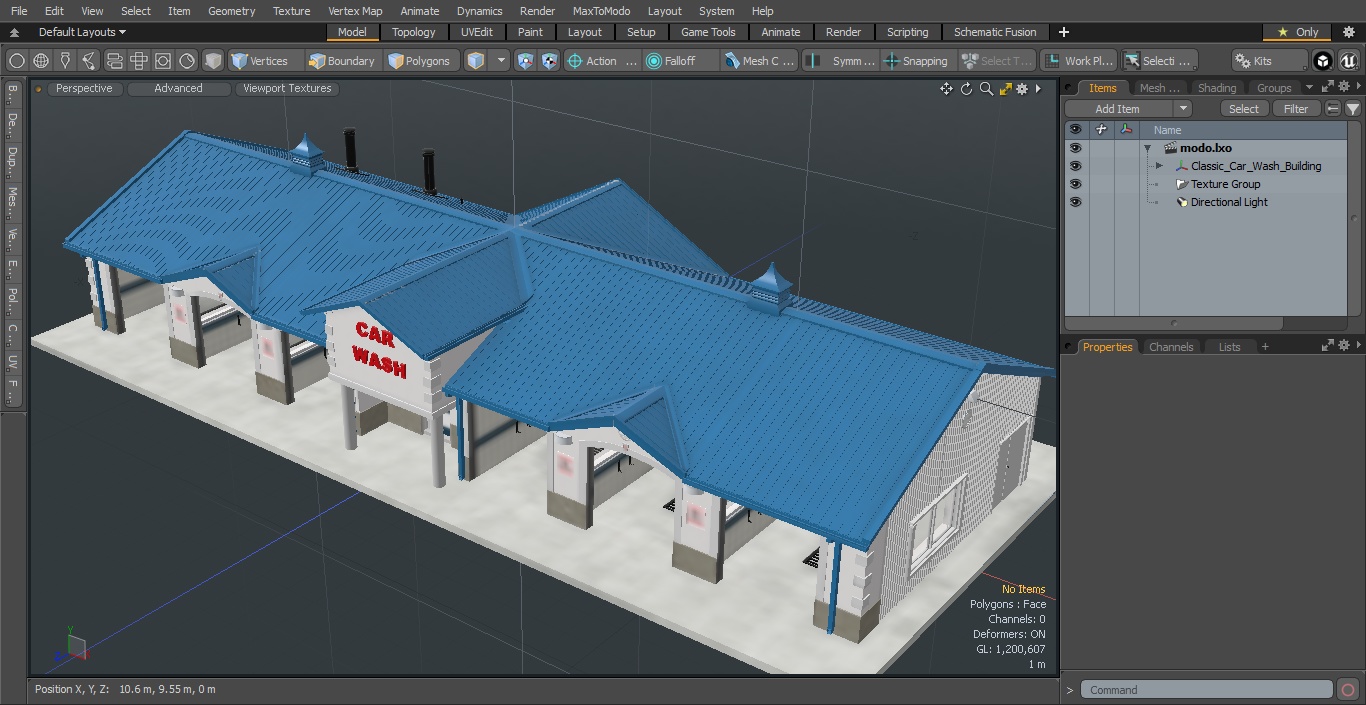Collapse the modo.lxo scene tree
Image resolution: width=1366 pixels, height=705 pixels.
point(1148,147)
